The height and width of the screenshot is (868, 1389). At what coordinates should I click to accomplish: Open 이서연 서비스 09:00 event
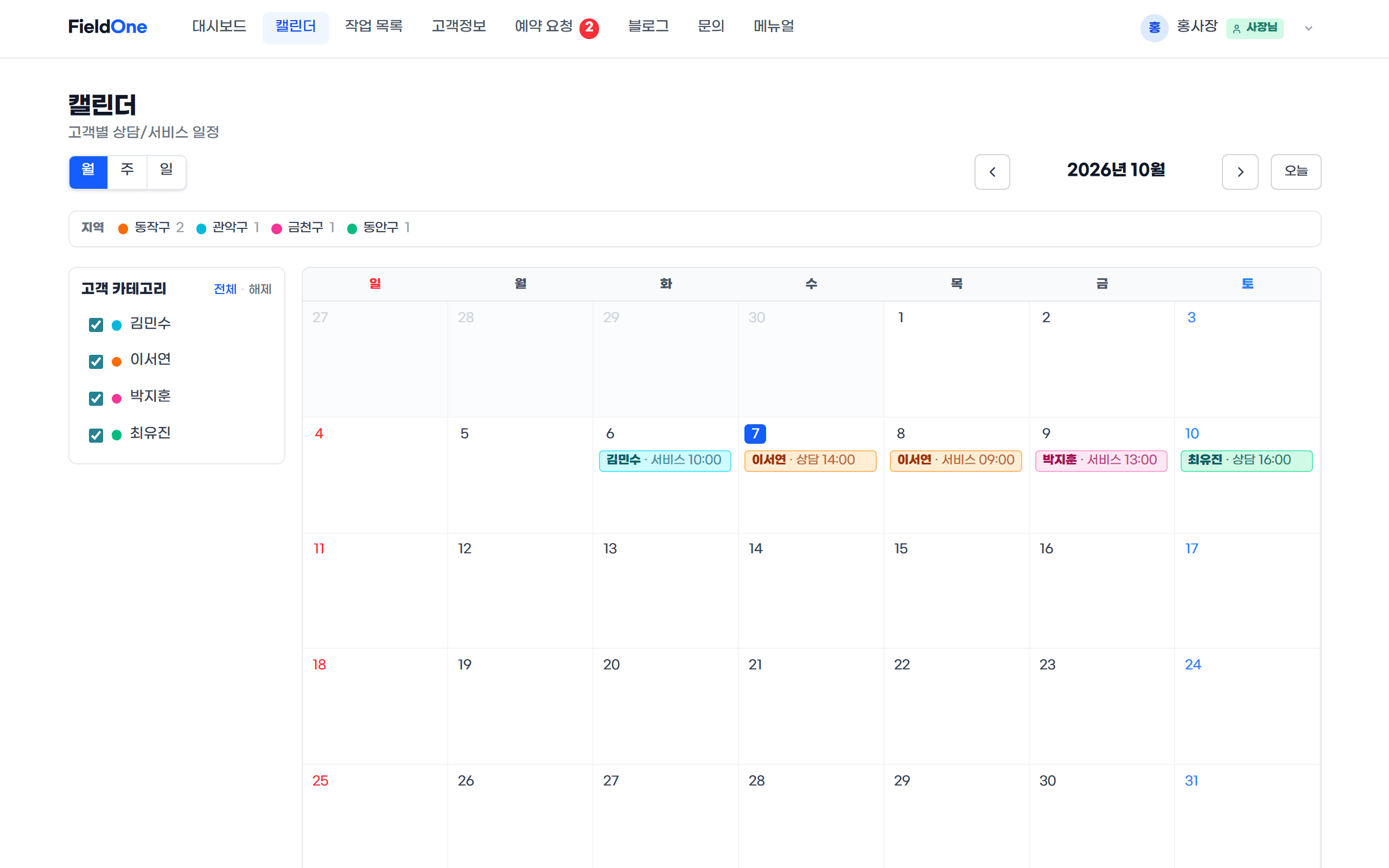pos(955,461)
